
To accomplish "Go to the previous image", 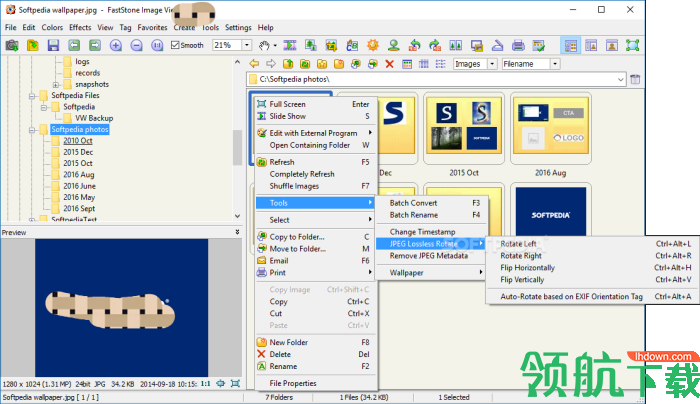I will (74, 45).
